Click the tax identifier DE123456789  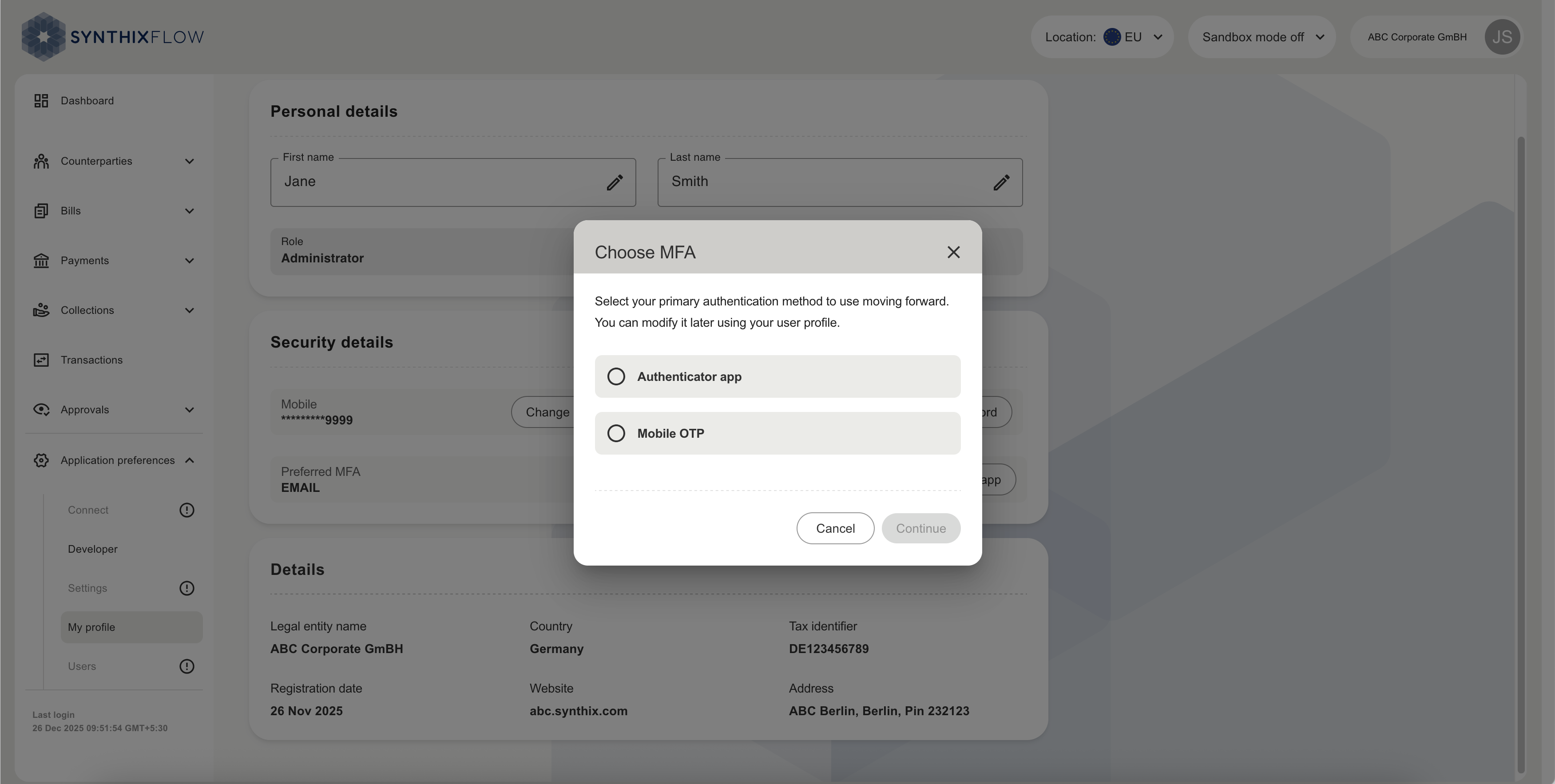coord(828,649)
